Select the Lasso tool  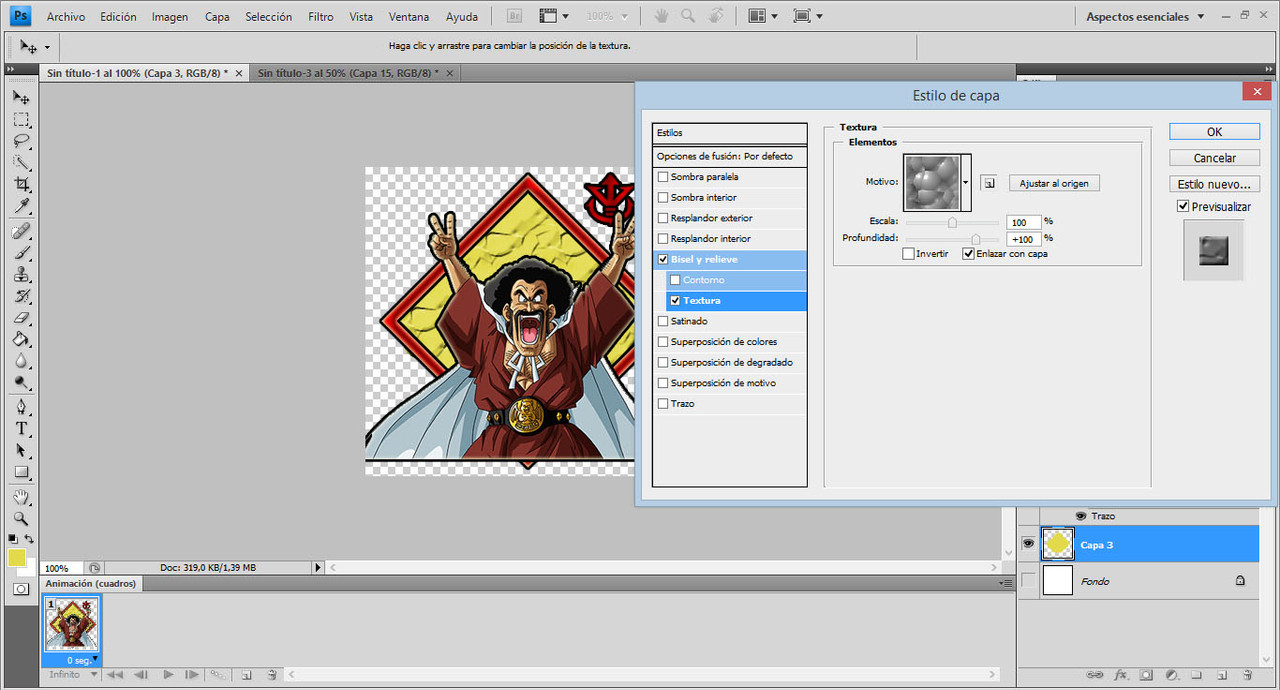tap(21, 141)
